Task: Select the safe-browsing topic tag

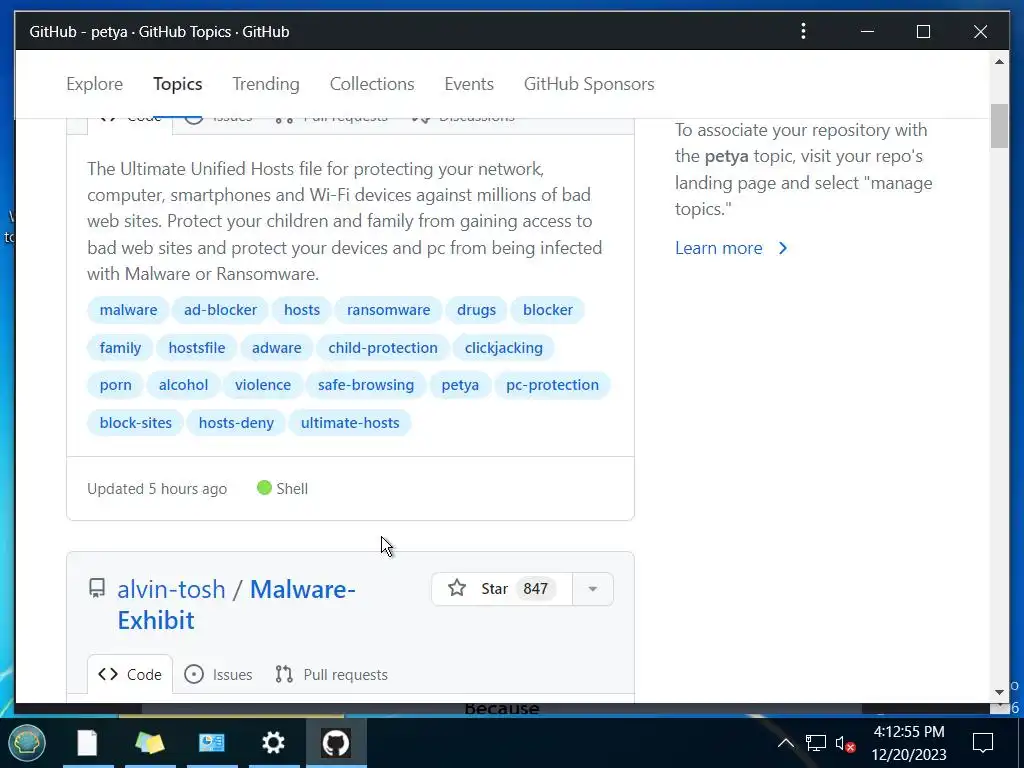Action: point(366,385)
